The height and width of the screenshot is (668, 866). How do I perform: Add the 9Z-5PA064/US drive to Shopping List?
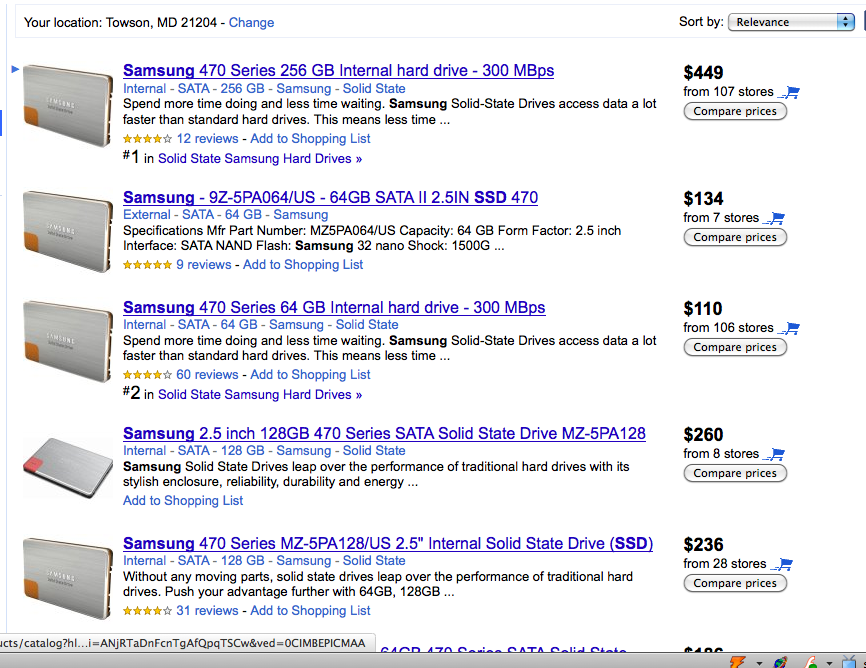click(303, 265)
